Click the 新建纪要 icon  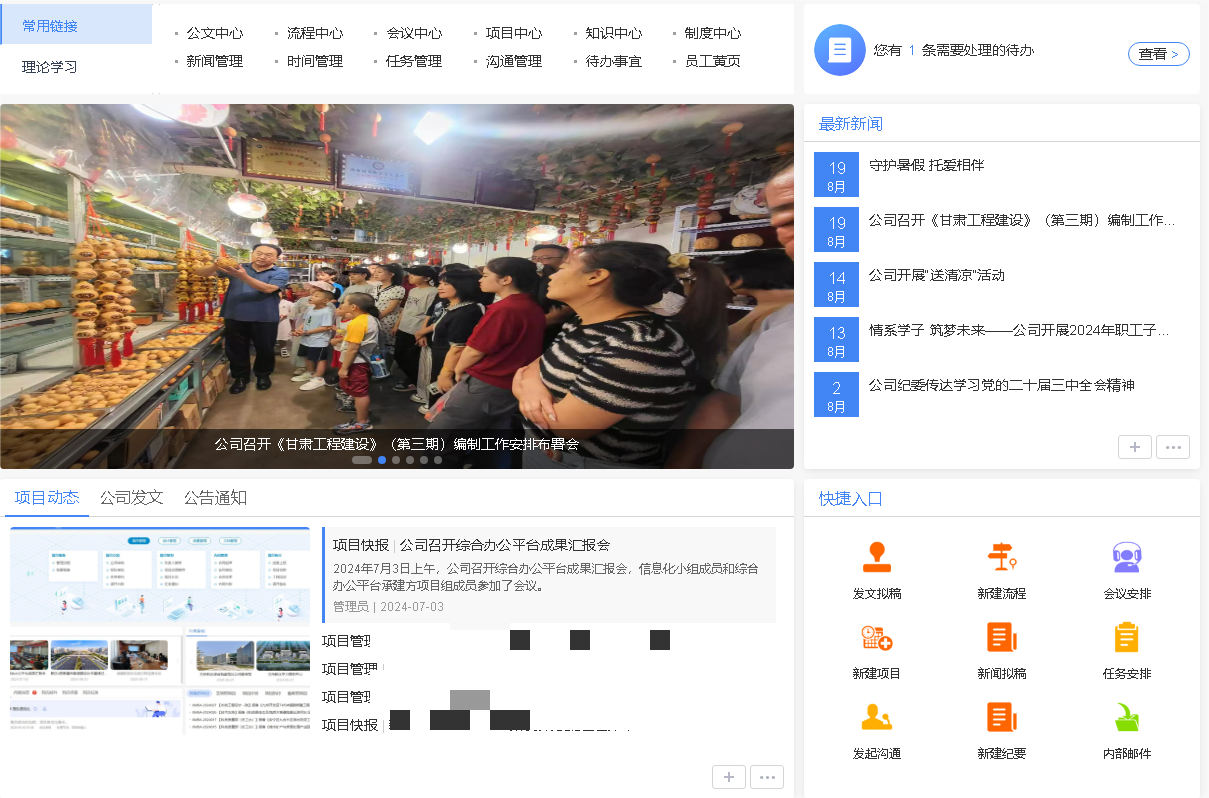(1001, 717)
